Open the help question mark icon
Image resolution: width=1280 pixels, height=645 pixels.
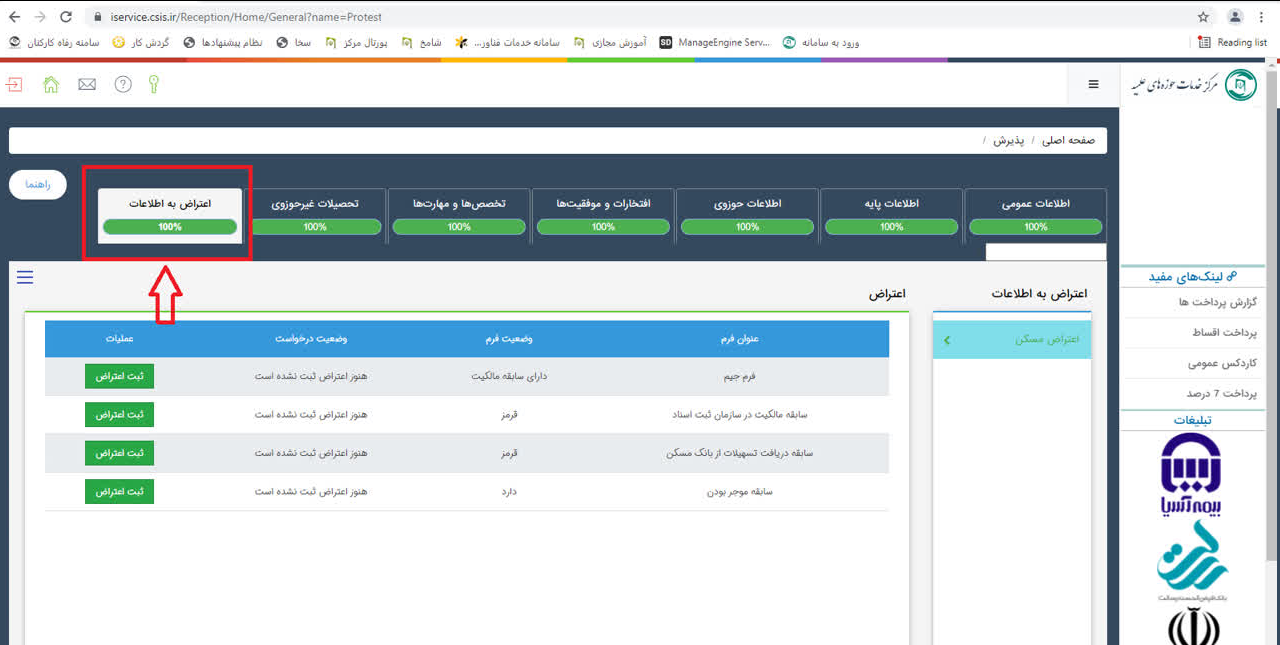coord(123,85)
